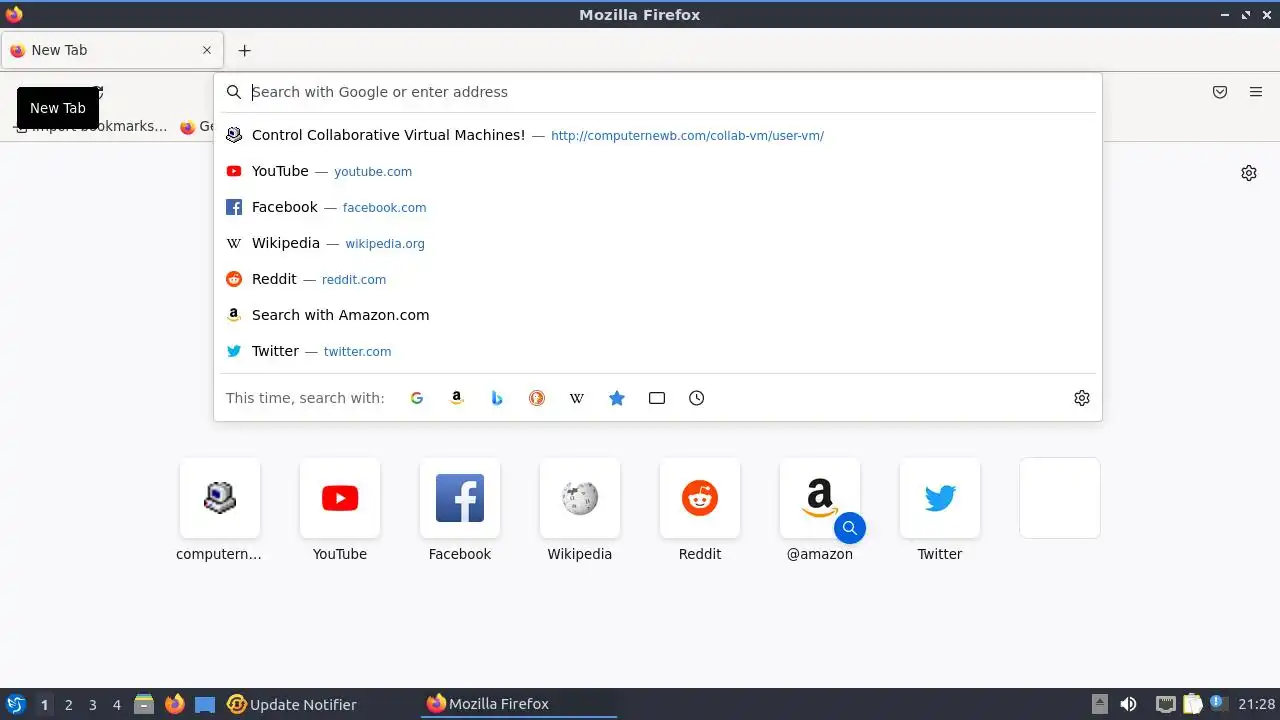Select Control Collaborative Virtual Machines suggestion
1280x720 pixels.
click(x=658, y=135)
